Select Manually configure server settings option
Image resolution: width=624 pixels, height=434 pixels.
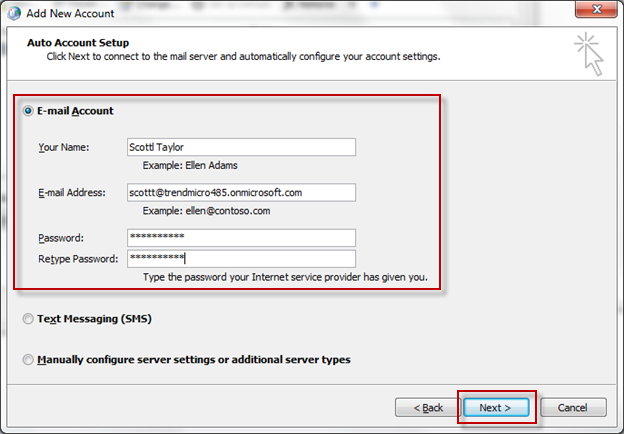pyautogui.click(x=27, y=359)
